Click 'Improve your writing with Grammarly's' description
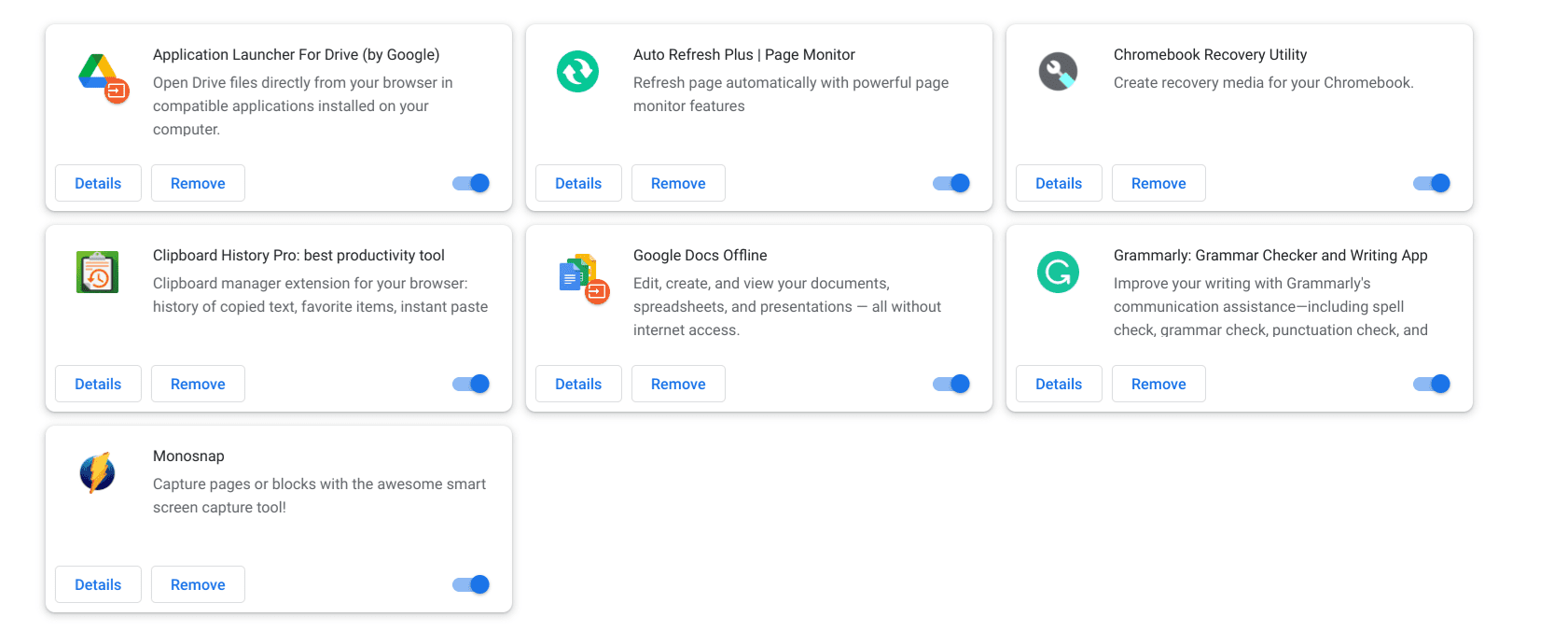Image resolution: width=1568 pixels, height=631 pixels. pyautogui.click(x=1270, y=307)
